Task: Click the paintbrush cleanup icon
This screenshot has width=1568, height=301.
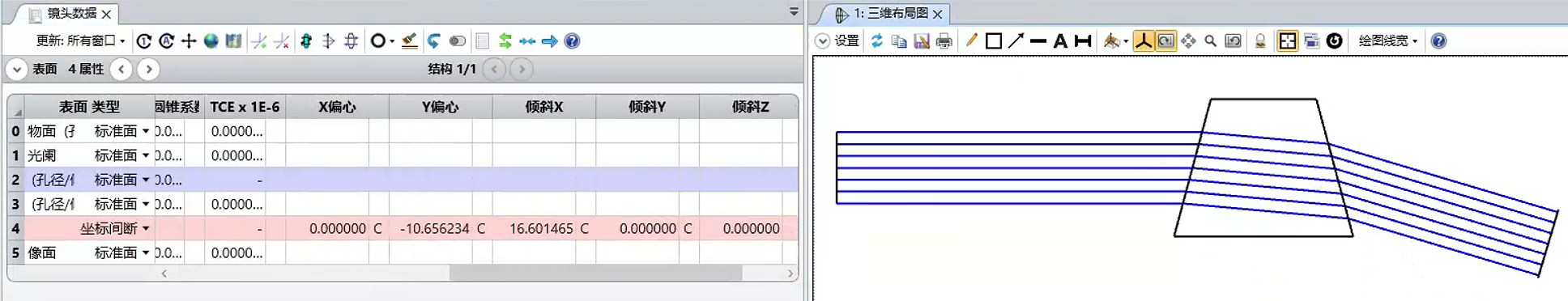Action: pos(410,40)
